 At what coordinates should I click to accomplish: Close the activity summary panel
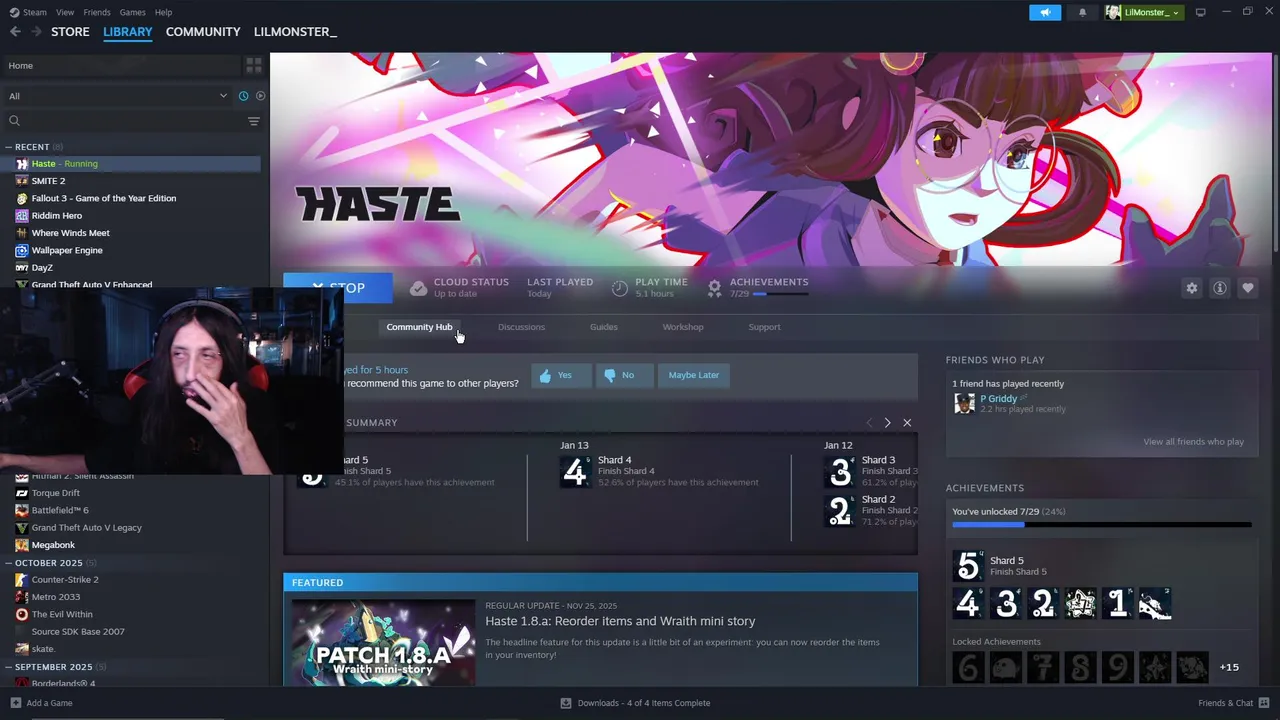click(x=907, y=423)
